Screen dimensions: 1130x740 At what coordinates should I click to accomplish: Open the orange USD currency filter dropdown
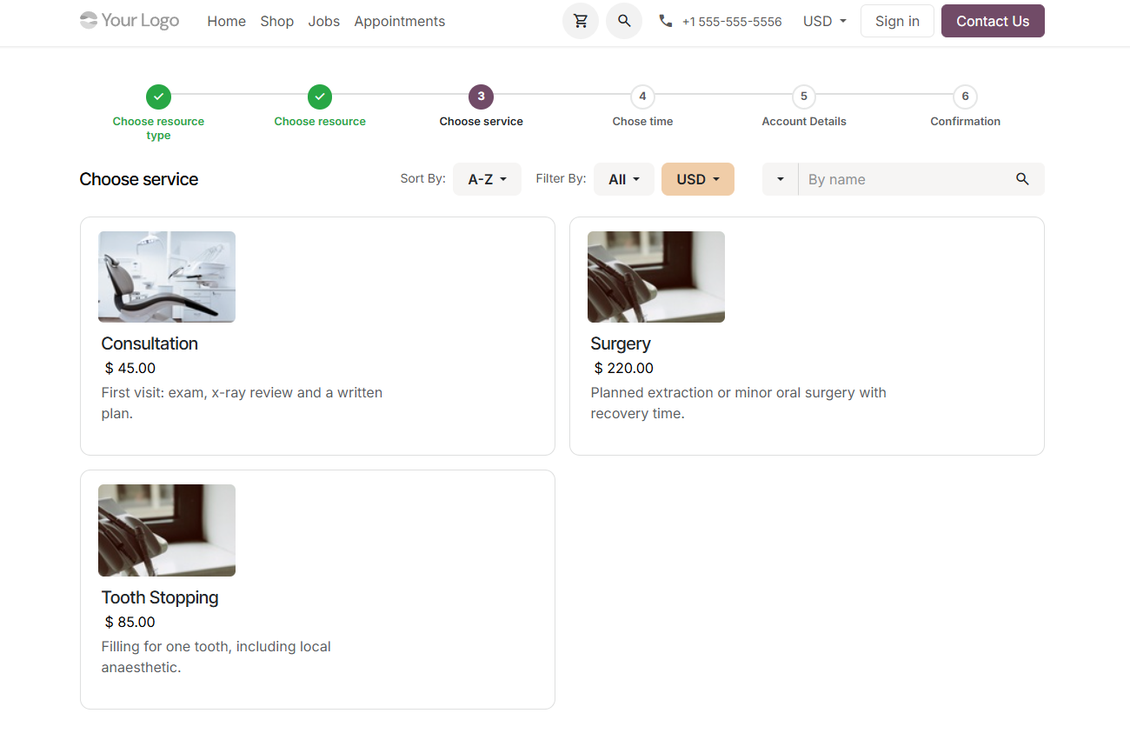tap(698, 179)
